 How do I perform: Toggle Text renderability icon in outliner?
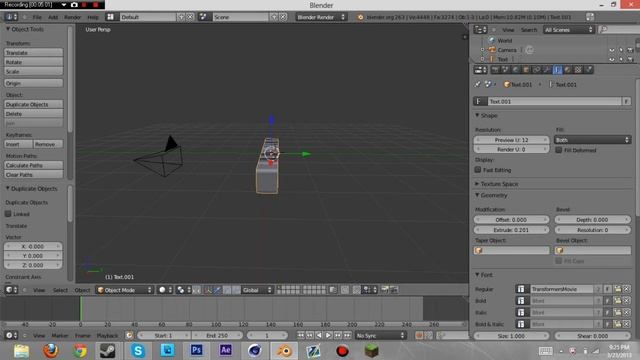pos(630,60)
